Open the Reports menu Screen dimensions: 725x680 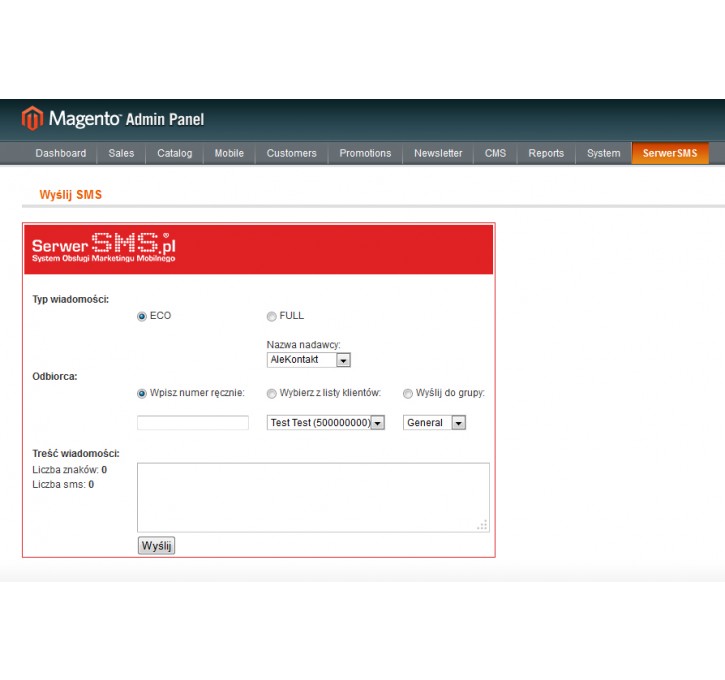[546, 153]
